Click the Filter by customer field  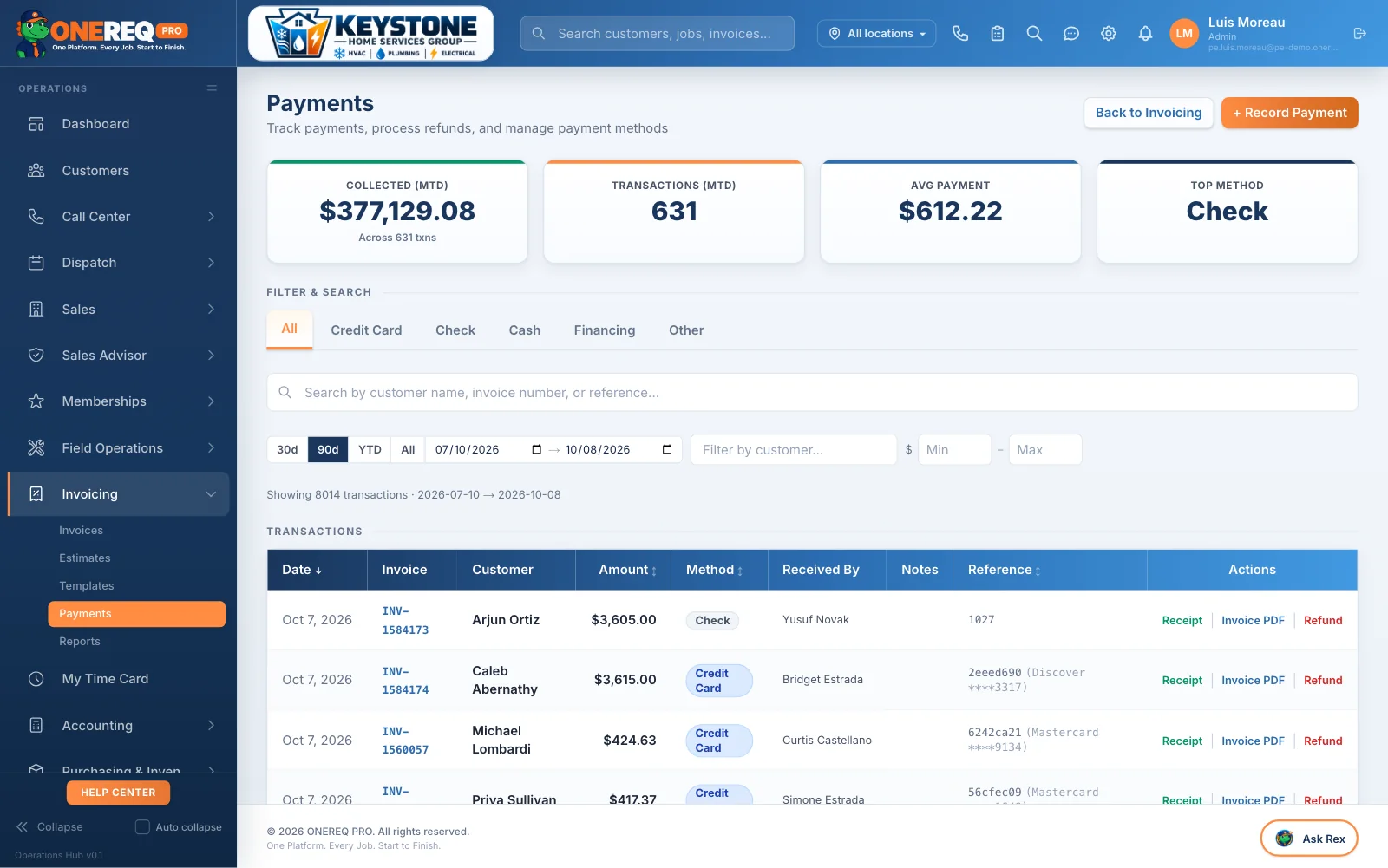(x=794, y=449)
